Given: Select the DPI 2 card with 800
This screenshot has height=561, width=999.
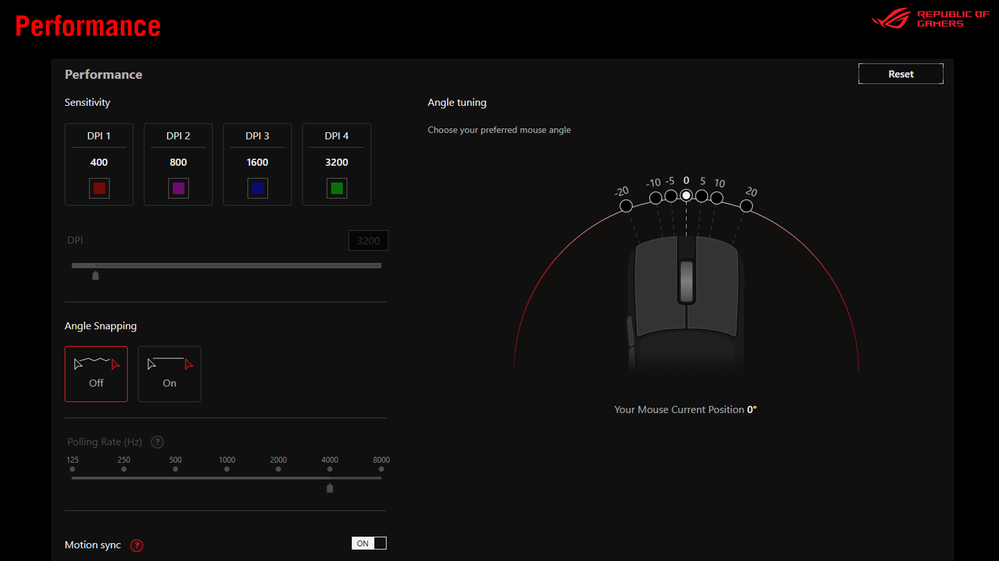Looking at the screenshot, I should (x=178, y=164).
